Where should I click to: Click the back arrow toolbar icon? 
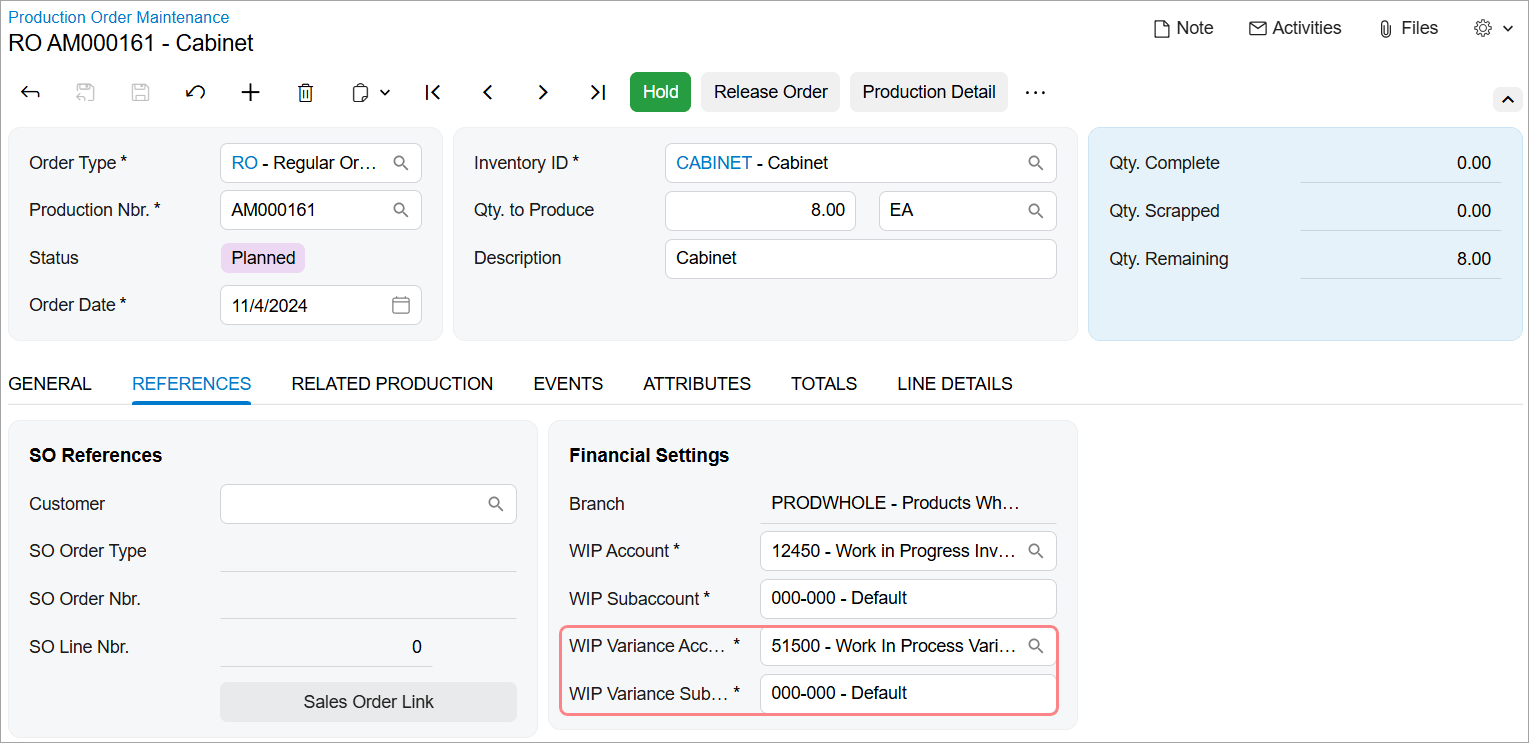point(30,92)
